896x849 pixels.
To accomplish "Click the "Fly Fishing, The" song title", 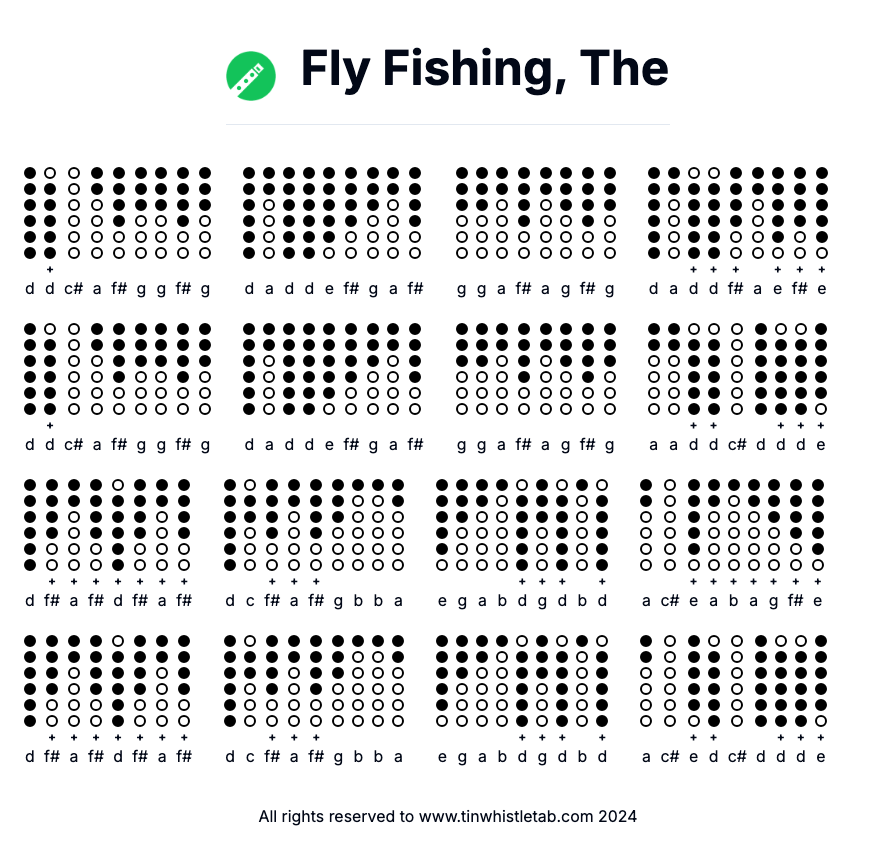I will click(484, 69).
